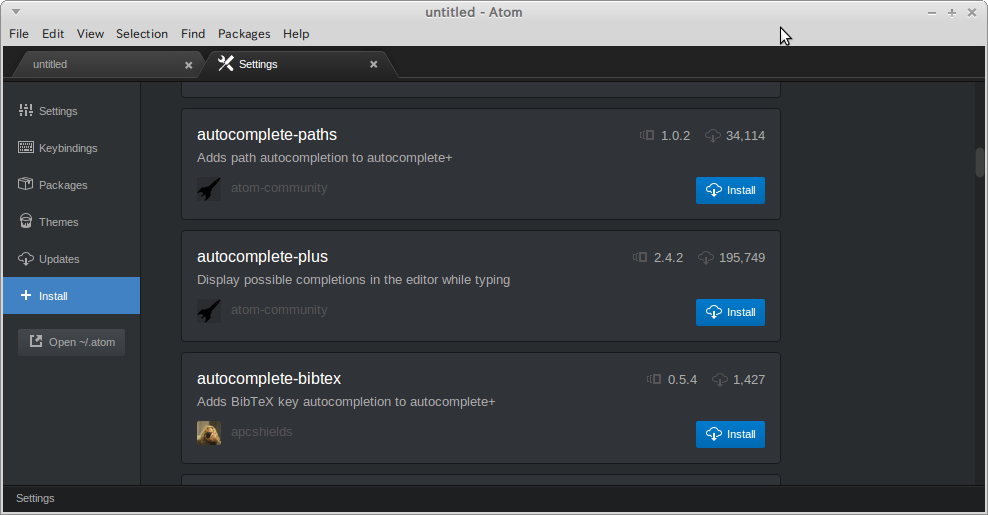Click download count icon beside 195,749
Image resolution: width=988 pixels, height=515 pixels.
(706, 258)
